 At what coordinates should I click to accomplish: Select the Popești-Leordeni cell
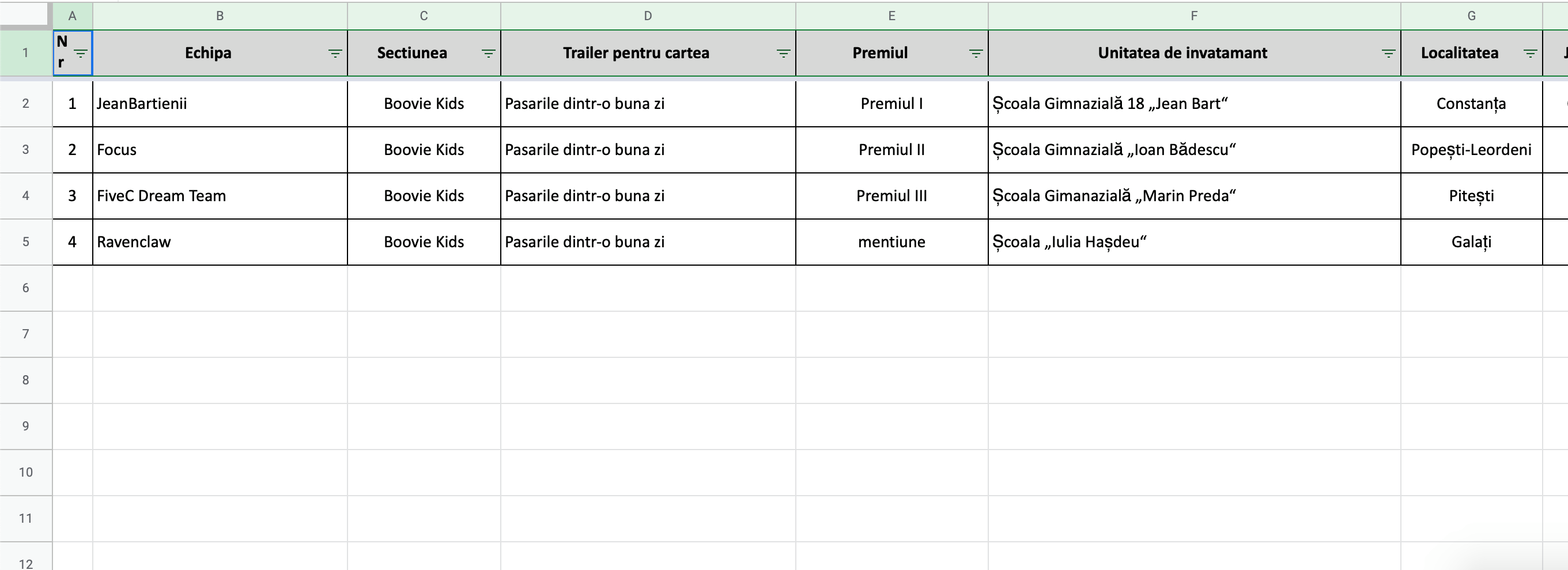(1471, 150)
